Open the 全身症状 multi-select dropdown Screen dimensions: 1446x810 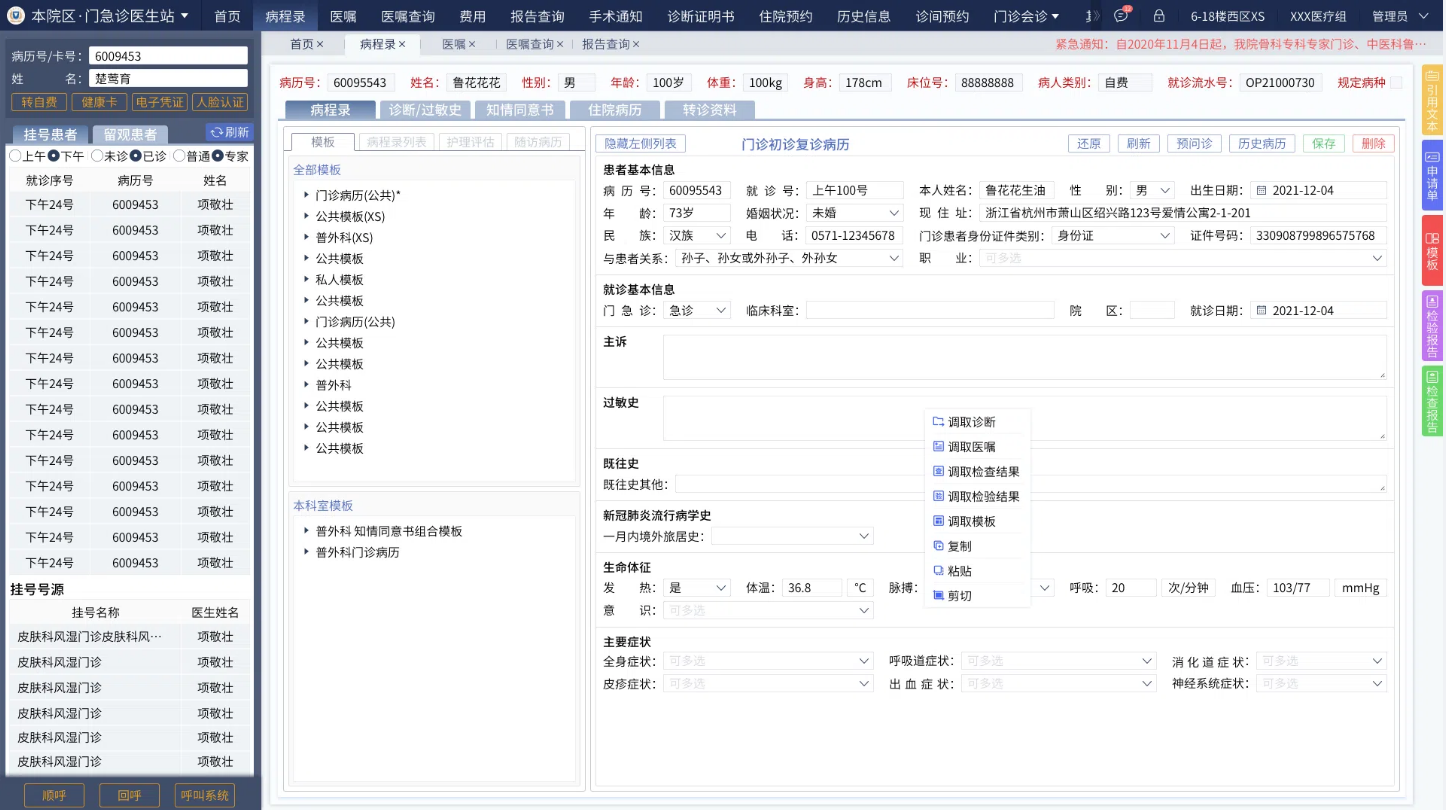click(768, 661)
